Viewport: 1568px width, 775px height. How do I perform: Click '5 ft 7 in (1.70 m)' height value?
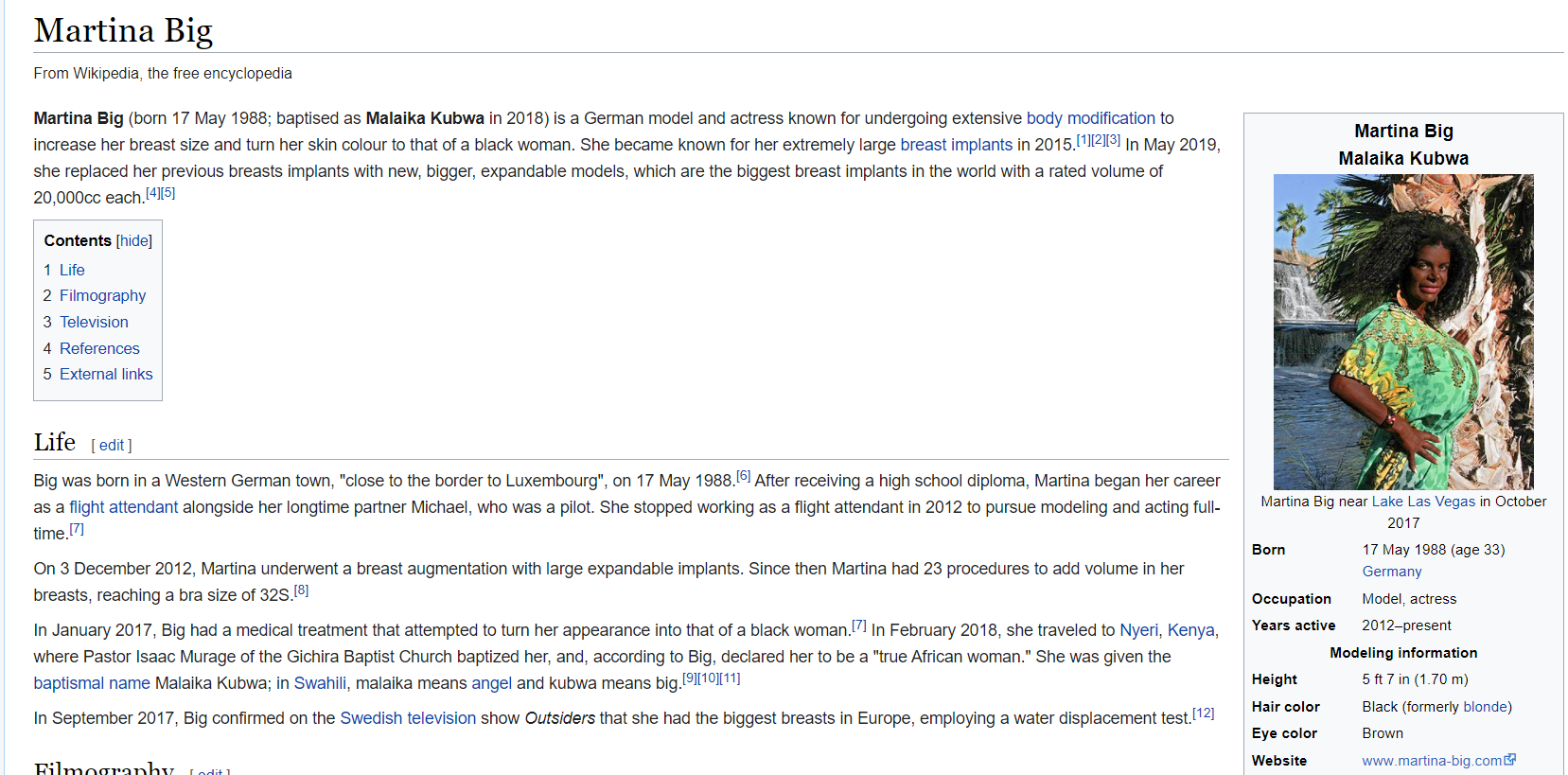pos(1415,679)
